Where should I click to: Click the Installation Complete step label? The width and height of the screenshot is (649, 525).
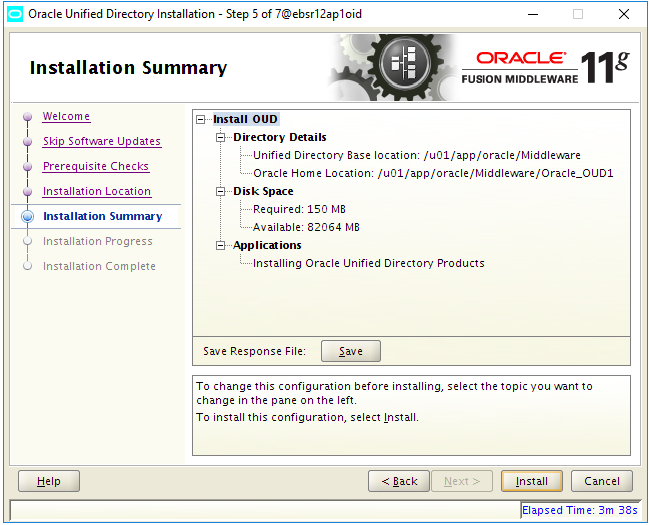point(99,266)
